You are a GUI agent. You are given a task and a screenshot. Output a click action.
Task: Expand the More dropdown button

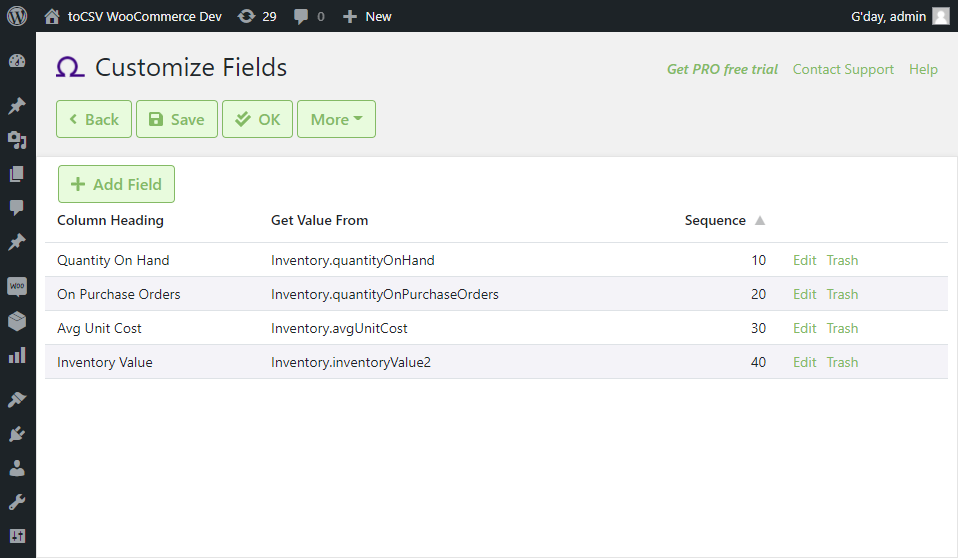click(336, 119)
